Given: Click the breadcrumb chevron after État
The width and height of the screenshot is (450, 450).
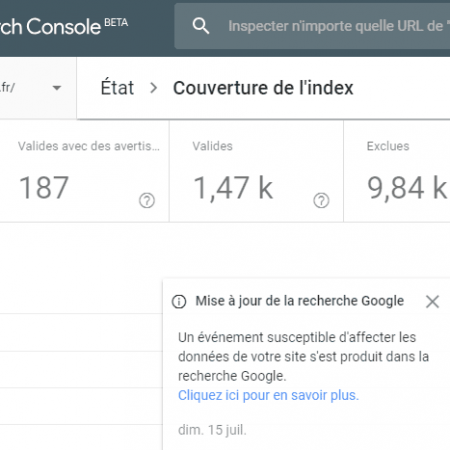Looking at the screenshot, I should pyautogui.click(x=153, y=88).
